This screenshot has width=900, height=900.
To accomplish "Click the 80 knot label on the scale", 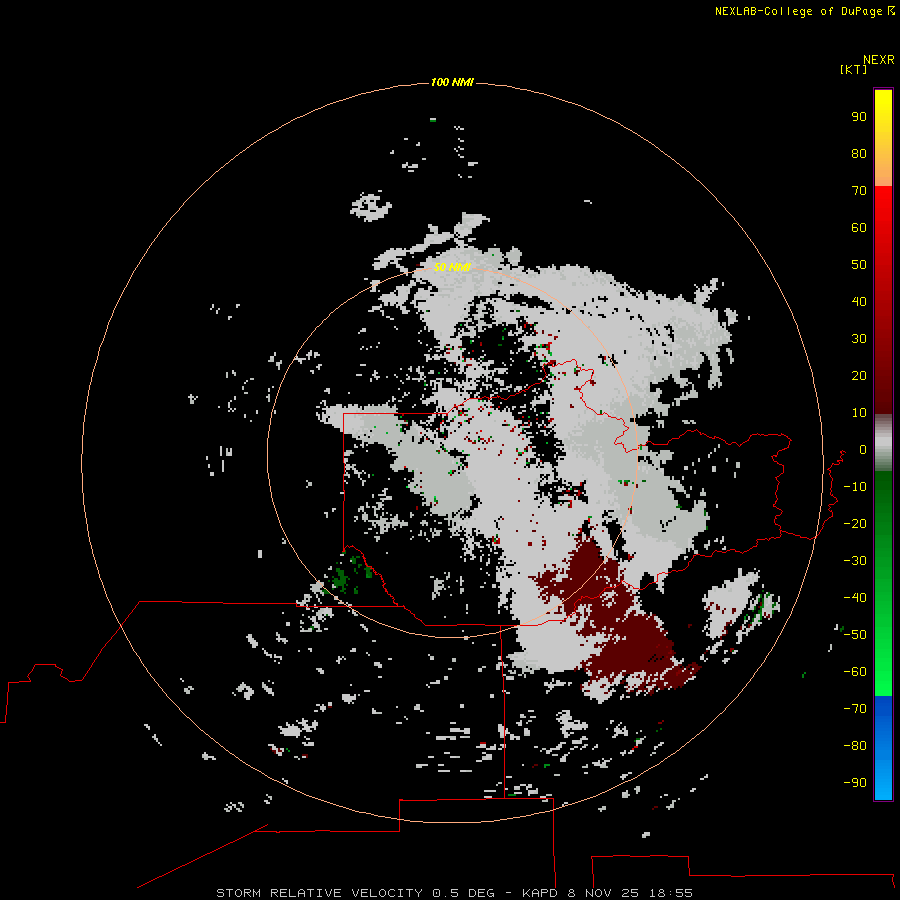I will point(859,153).
